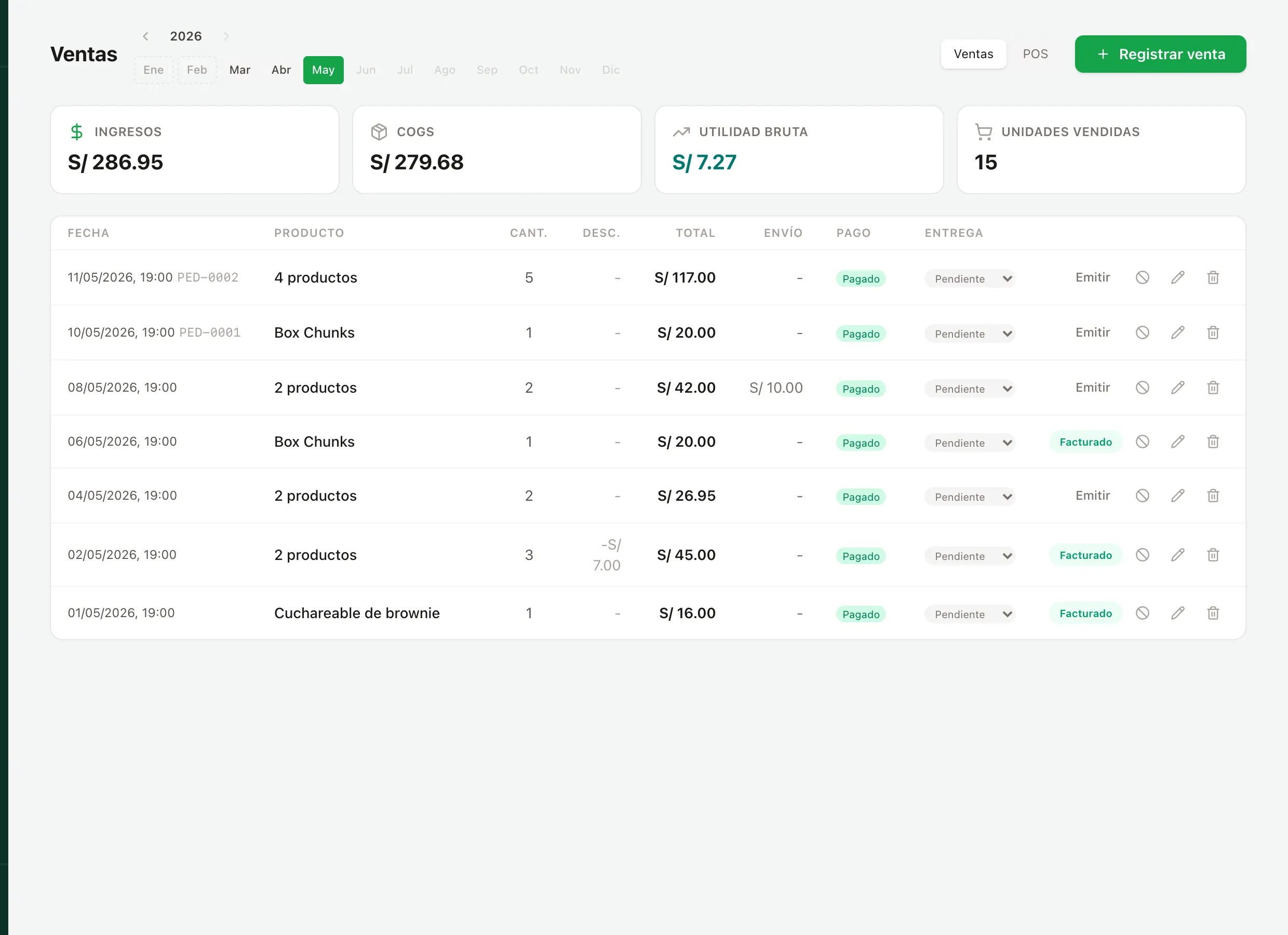
Task: Click Facturado badge on 02/05/2026 sale
Action: 1085,555
